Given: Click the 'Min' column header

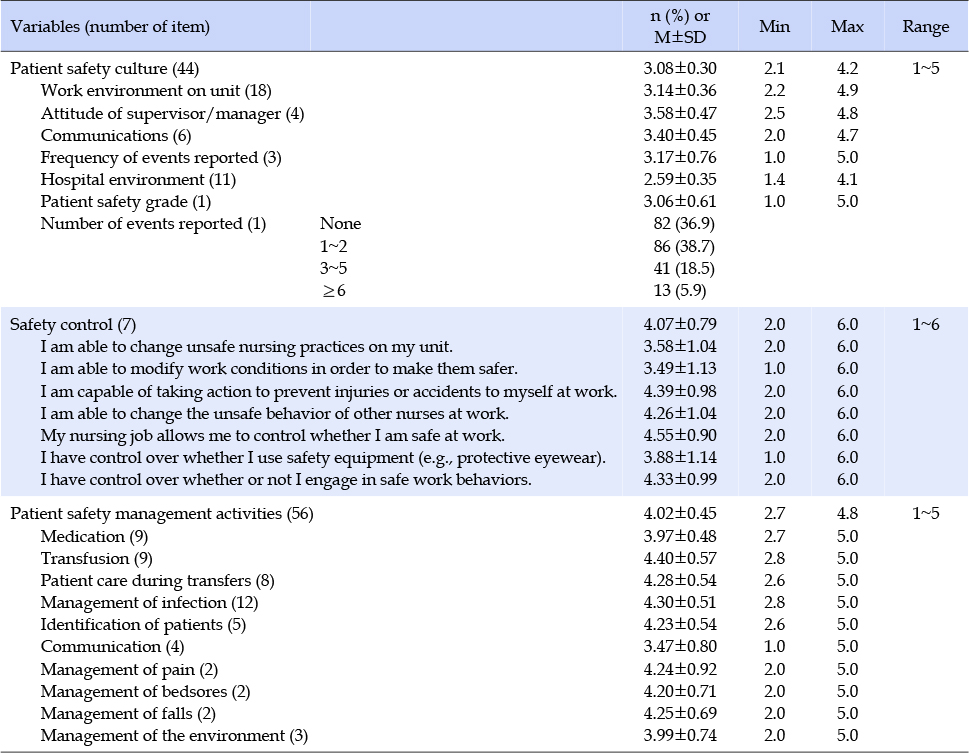Looking at the screenshot, I should [x=774, y=26].
